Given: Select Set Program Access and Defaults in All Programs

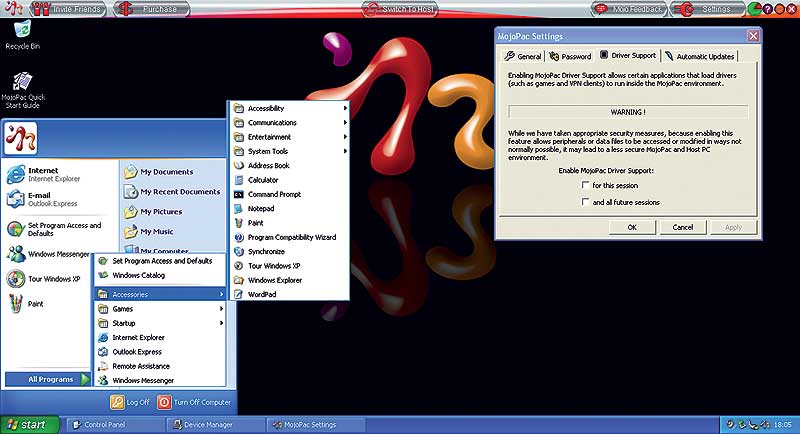Looking at the screenshot, I should (x=160, y=261).
